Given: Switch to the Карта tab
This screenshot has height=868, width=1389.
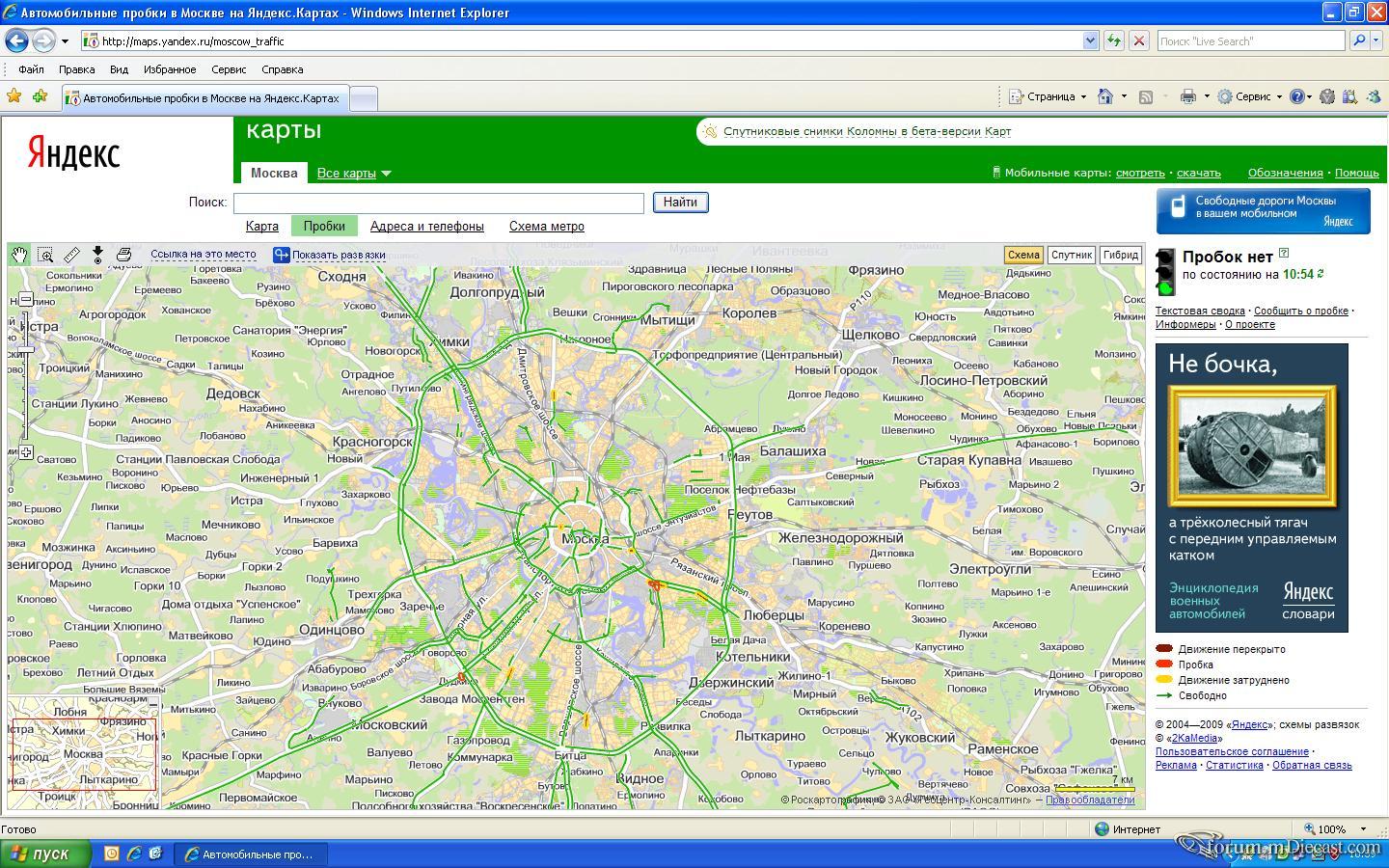Looking at the screenshot, I should coord(262,226).
